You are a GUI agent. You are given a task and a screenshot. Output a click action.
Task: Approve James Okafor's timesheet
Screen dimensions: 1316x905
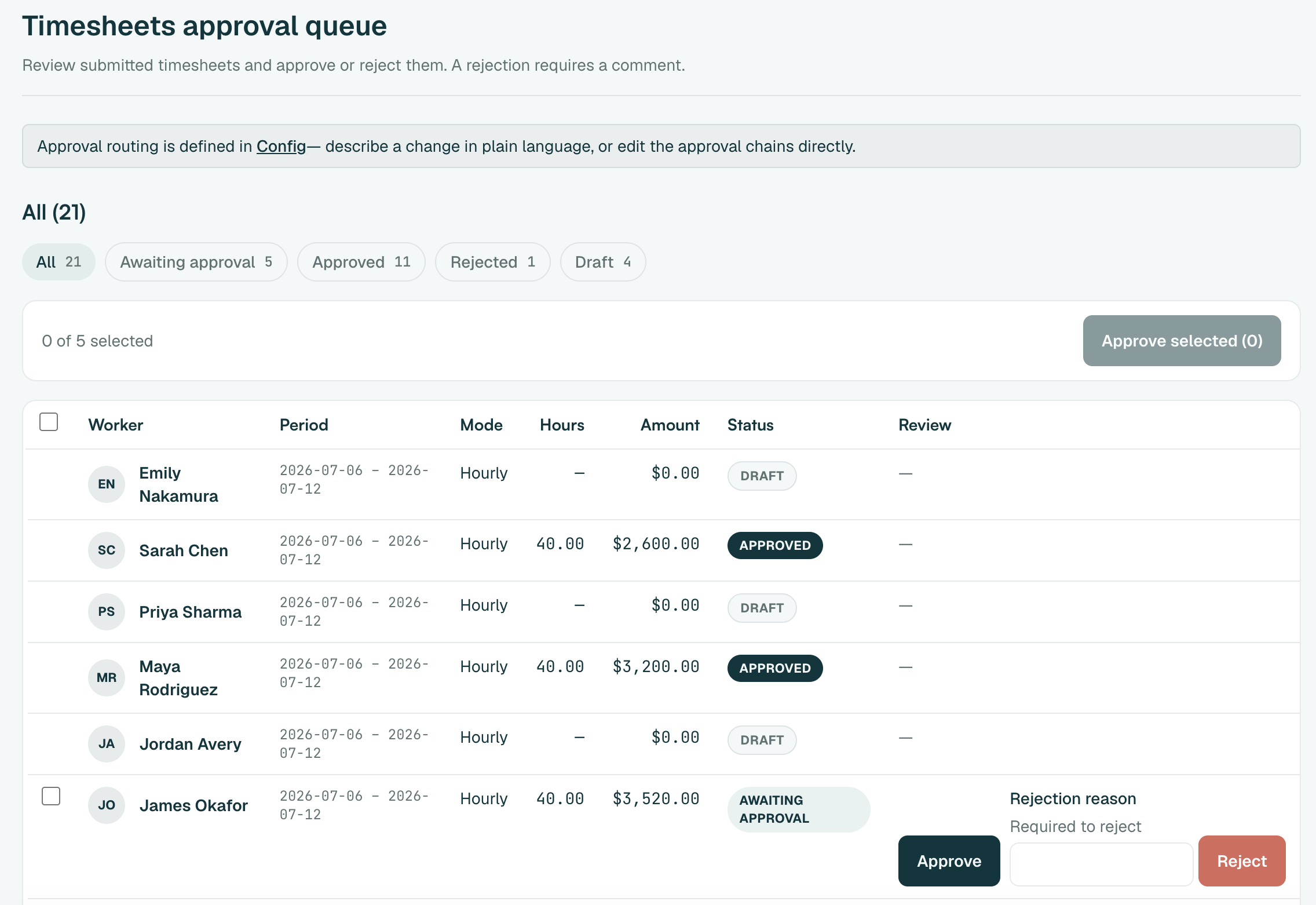click(949, 861)
